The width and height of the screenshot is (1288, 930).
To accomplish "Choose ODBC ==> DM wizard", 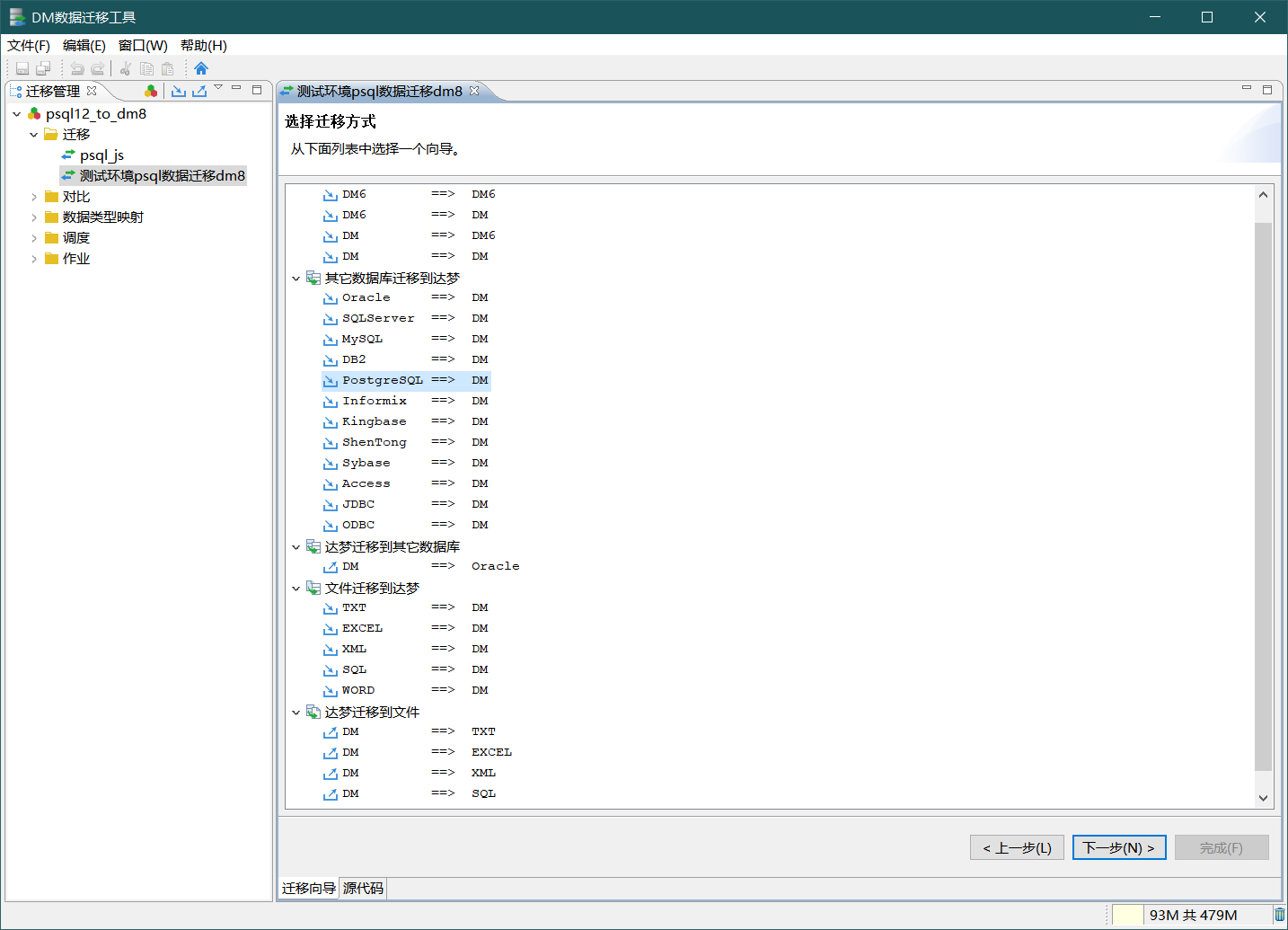I will 406,525.
